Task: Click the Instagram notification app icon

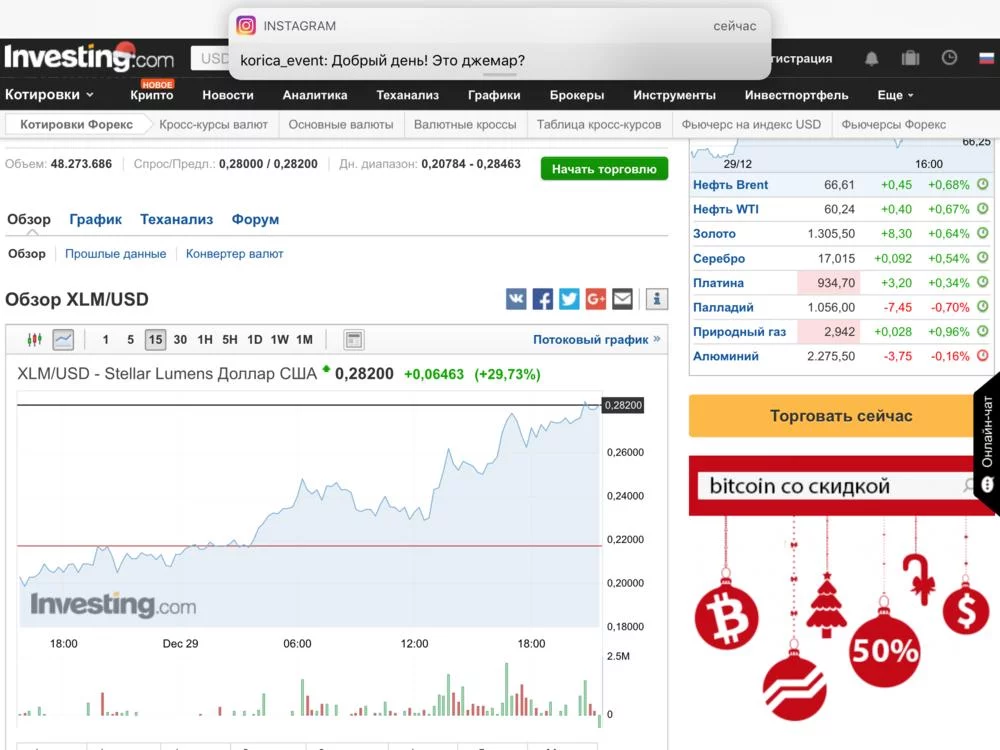Action: tap(246, 26)
